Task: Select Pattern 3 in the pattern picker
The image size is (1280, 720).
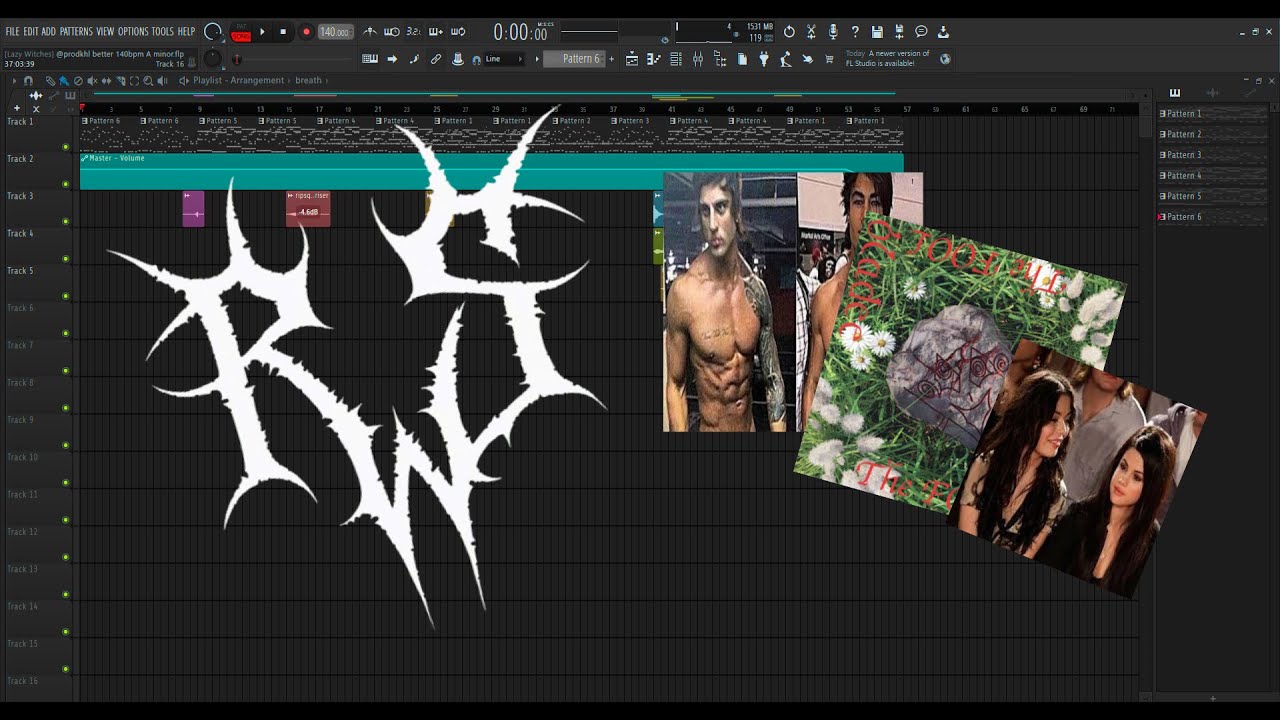Action: pos(1212,155)
